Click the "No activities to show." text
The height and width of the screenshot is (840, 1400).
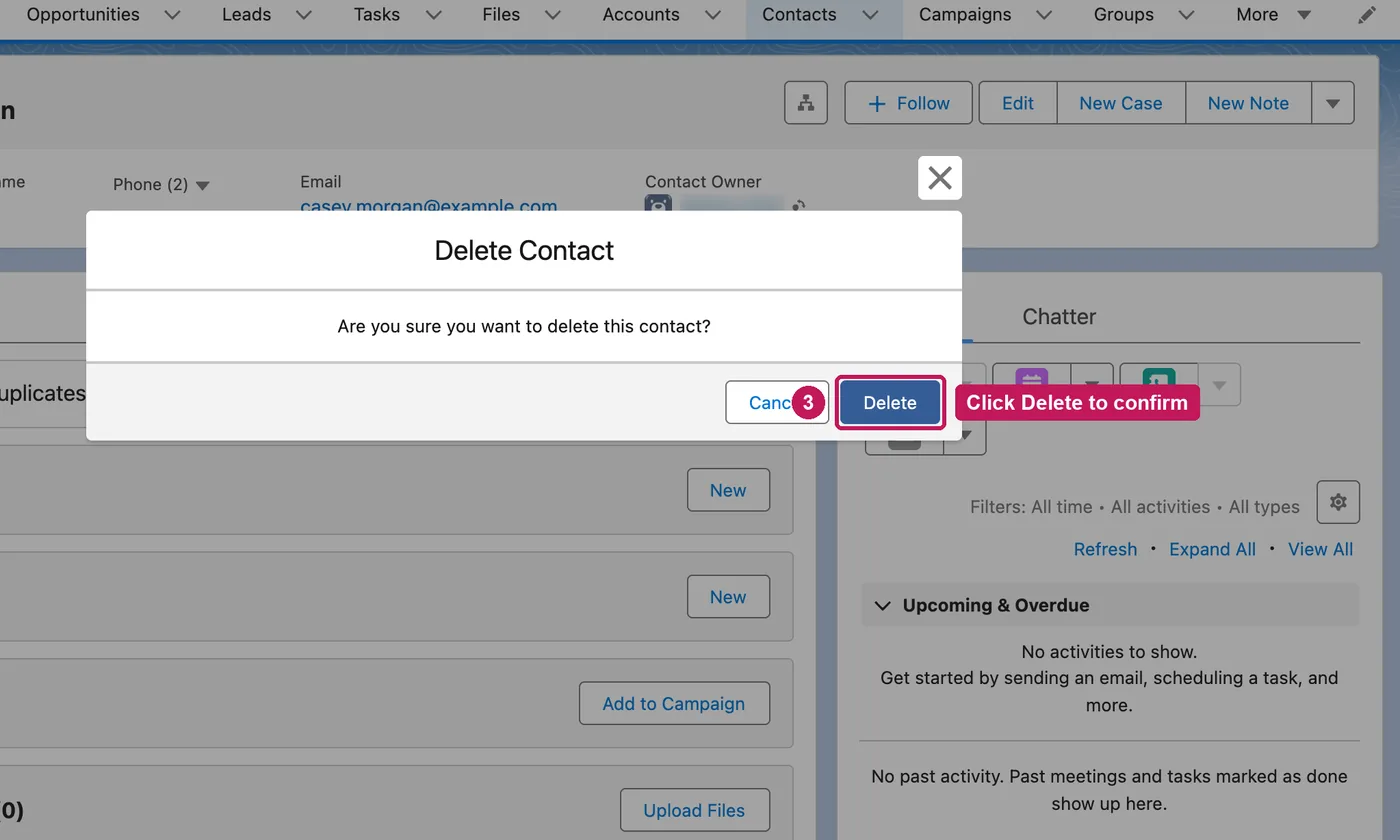point(1109,652)
